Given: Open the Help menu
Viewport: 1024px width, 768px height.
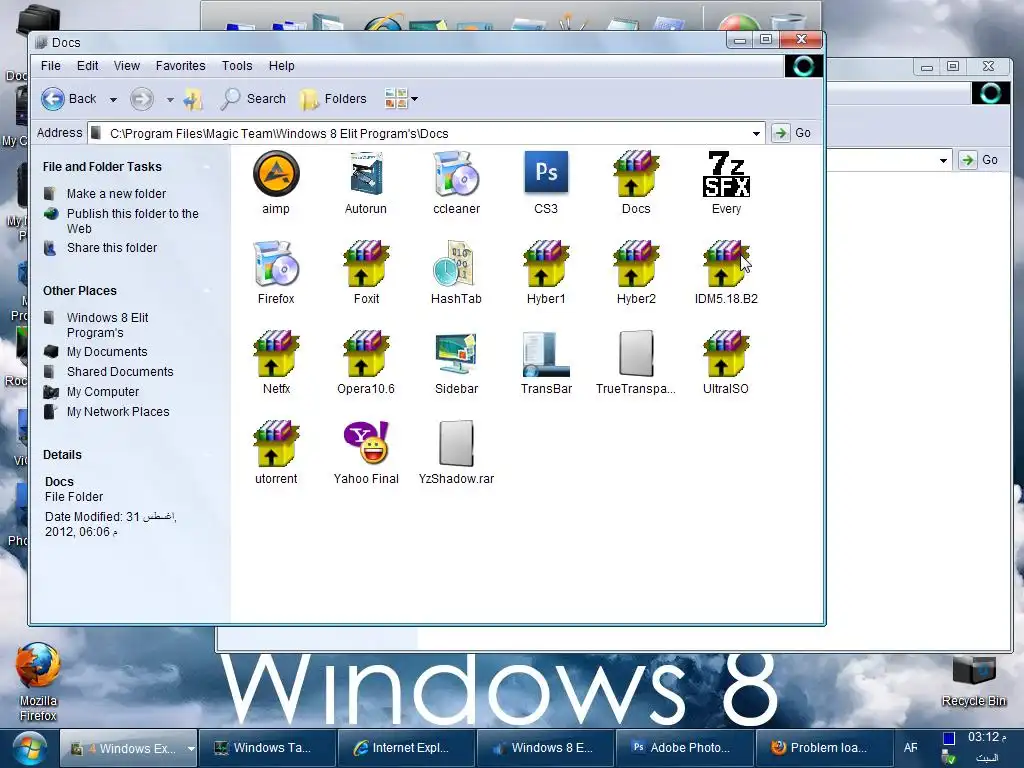Looking at the screenshot, I should pyautogui.click(x=281, y=66).
